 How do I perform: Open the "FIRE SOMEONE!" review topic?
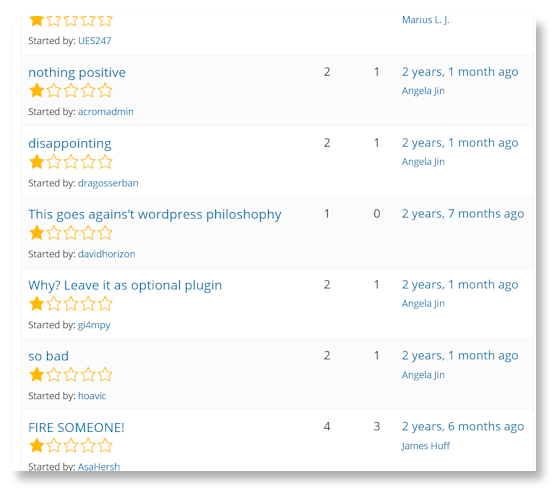[76, 427]
